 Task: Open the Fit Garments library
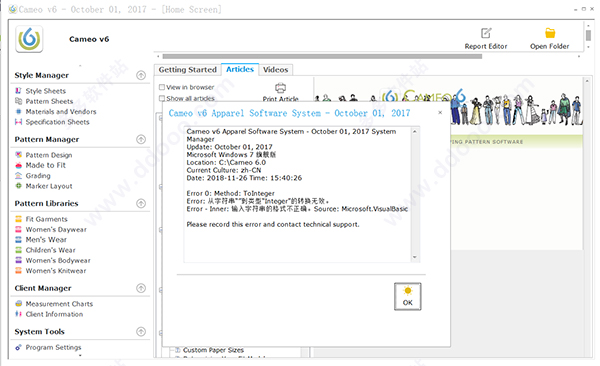pos(46,219)
